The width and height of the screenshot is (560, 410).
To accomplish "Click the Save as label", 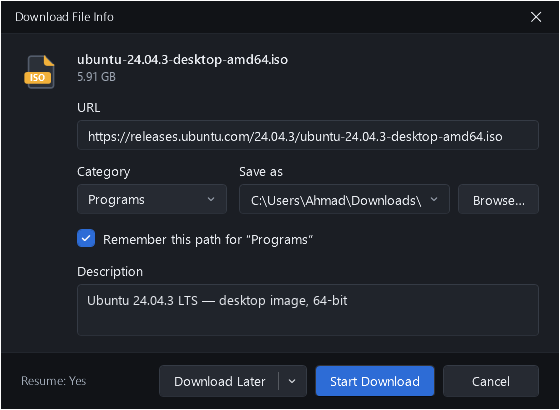I will (261, 172).
